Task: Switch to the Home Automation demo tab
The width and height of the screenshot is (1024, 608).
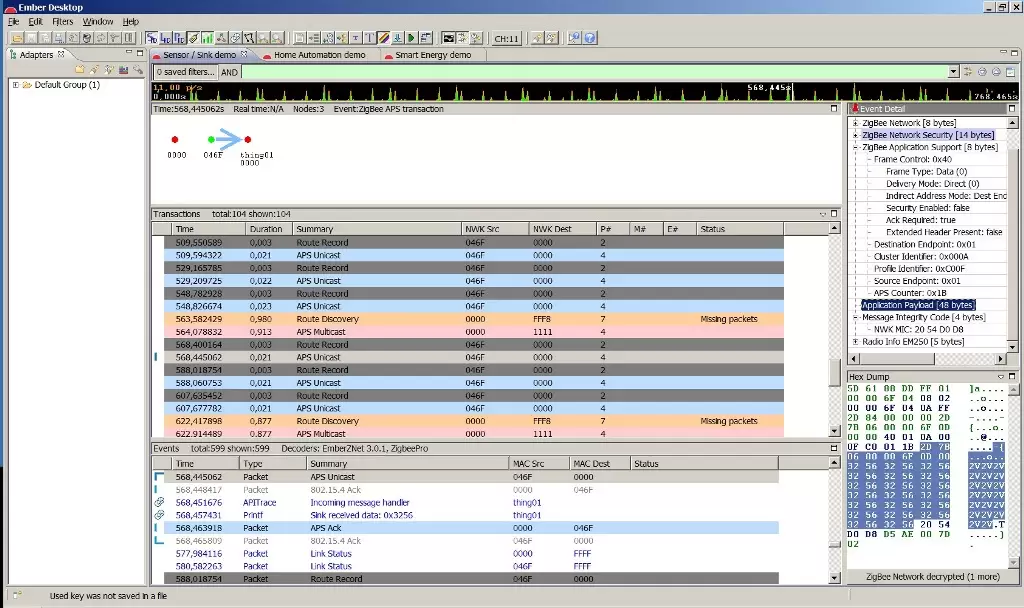Action: click(x=319, y=55)
